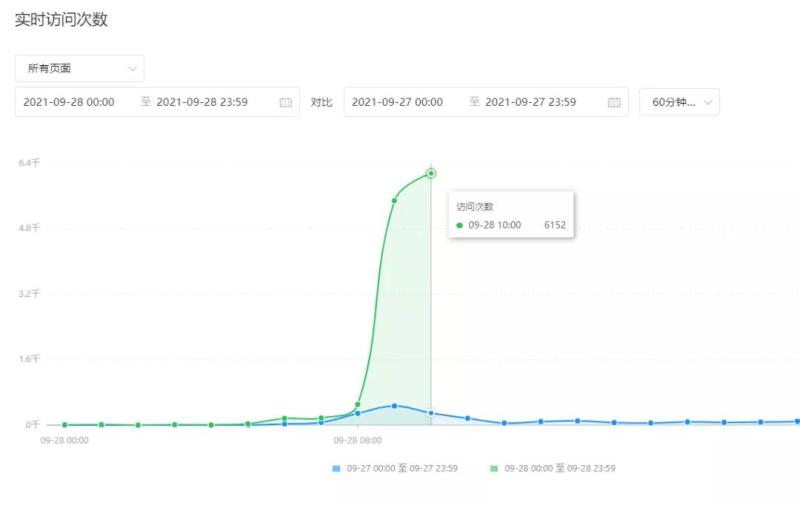The height and width of the screenshot is (505, 800).
Task: Click y-axis label 4.8千
Action: [29, 228]
